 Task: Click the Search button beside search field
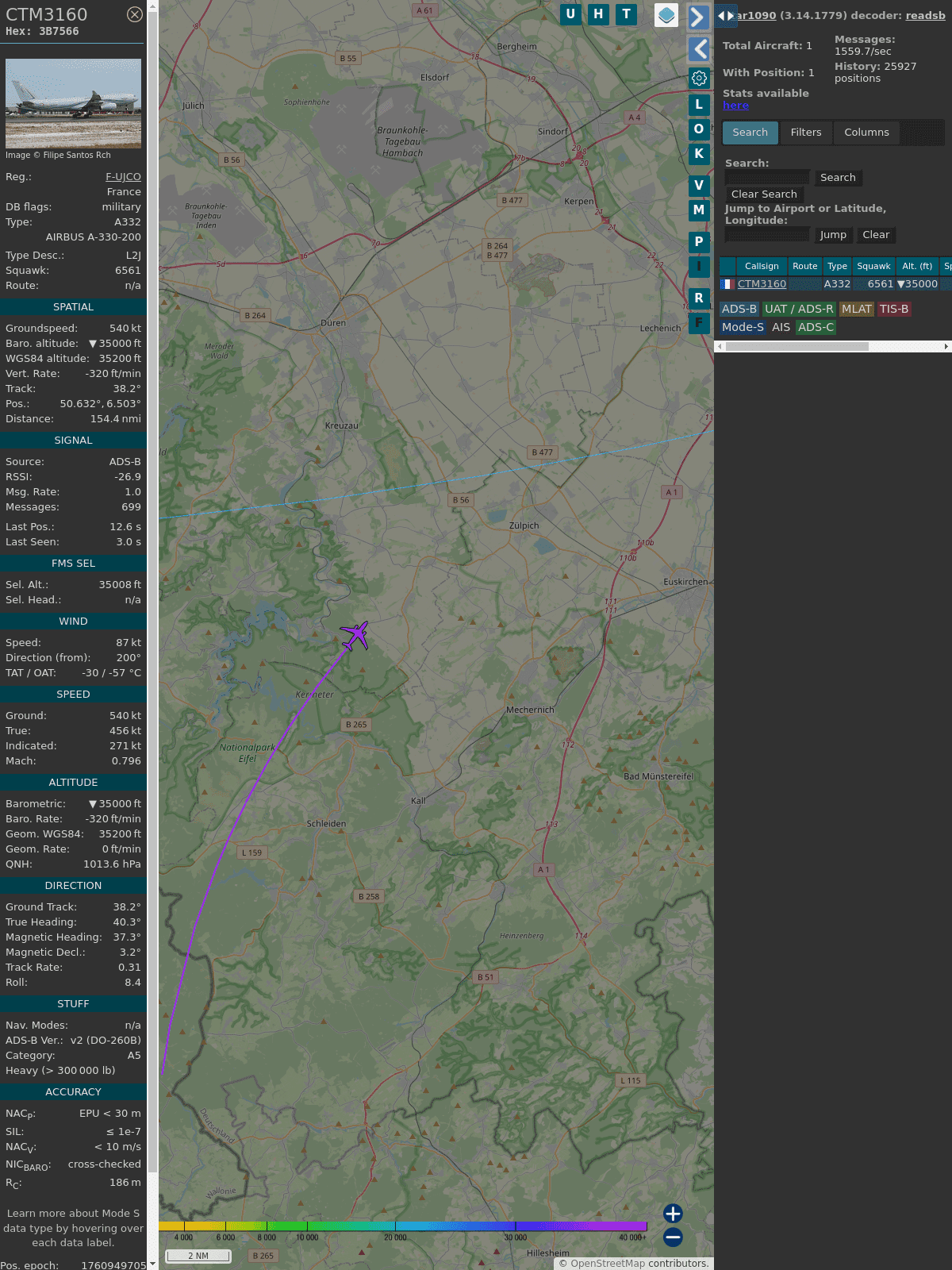click(838, 178)
